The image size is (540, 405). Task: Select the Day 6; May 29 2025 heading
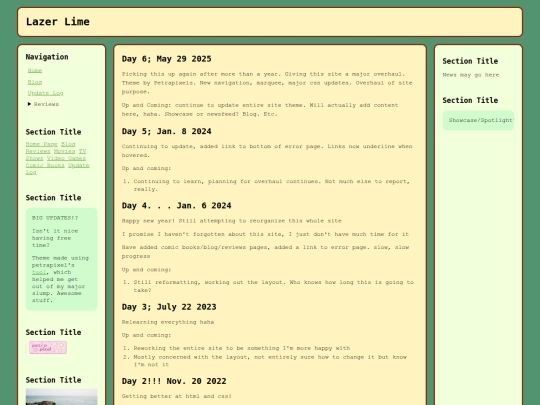coord(167,59)
